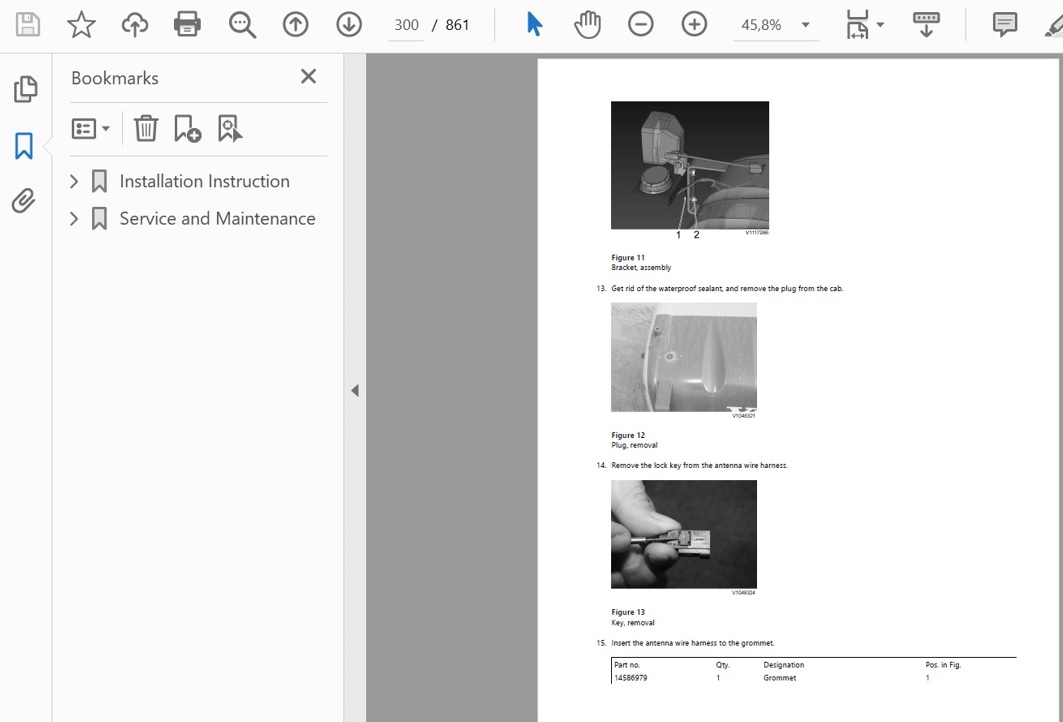Zoom in with the plus button

[x=694, y=25]
